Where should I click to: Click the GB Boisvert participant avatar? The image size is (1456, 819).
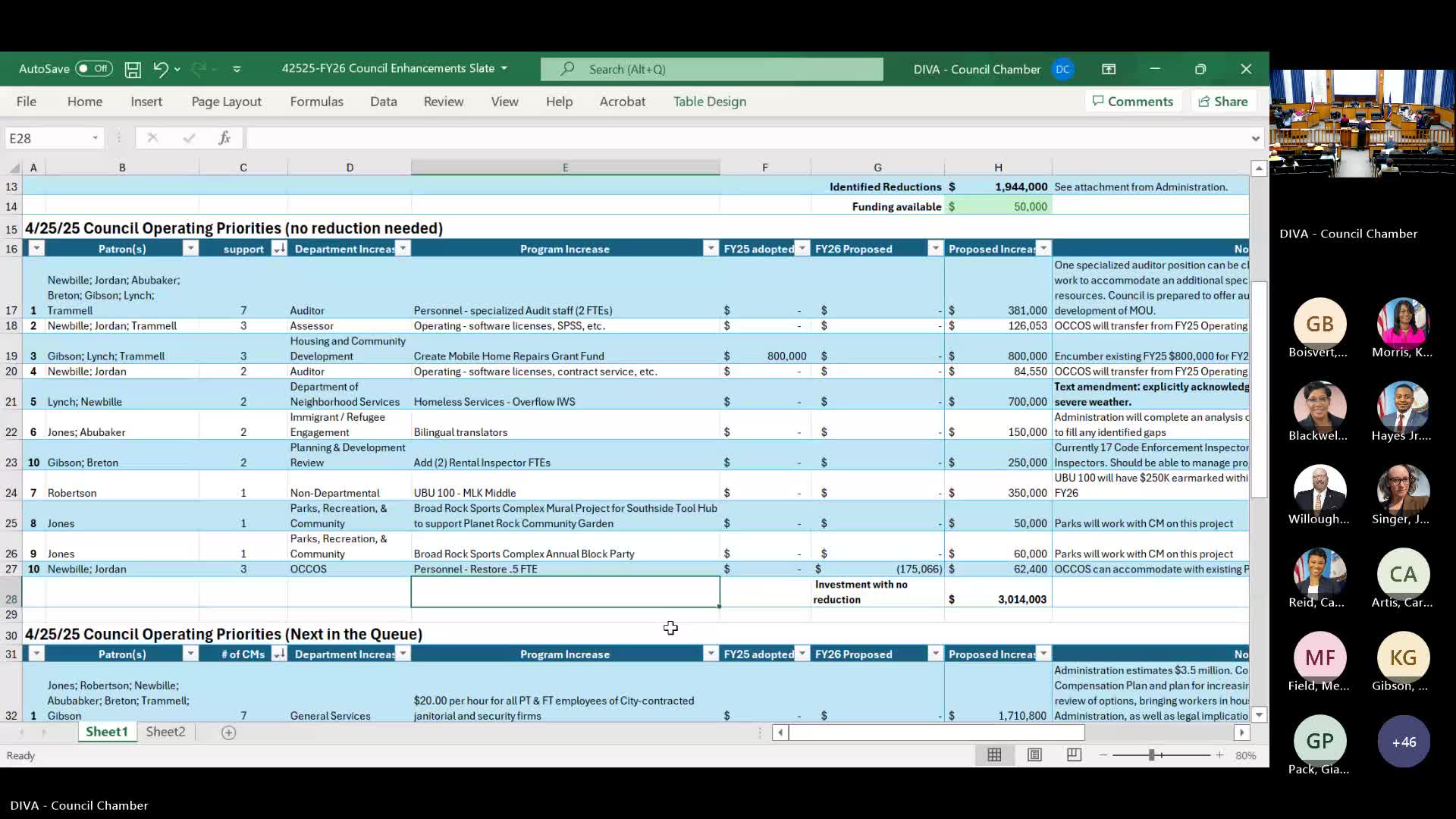[x=1319, y=324]
